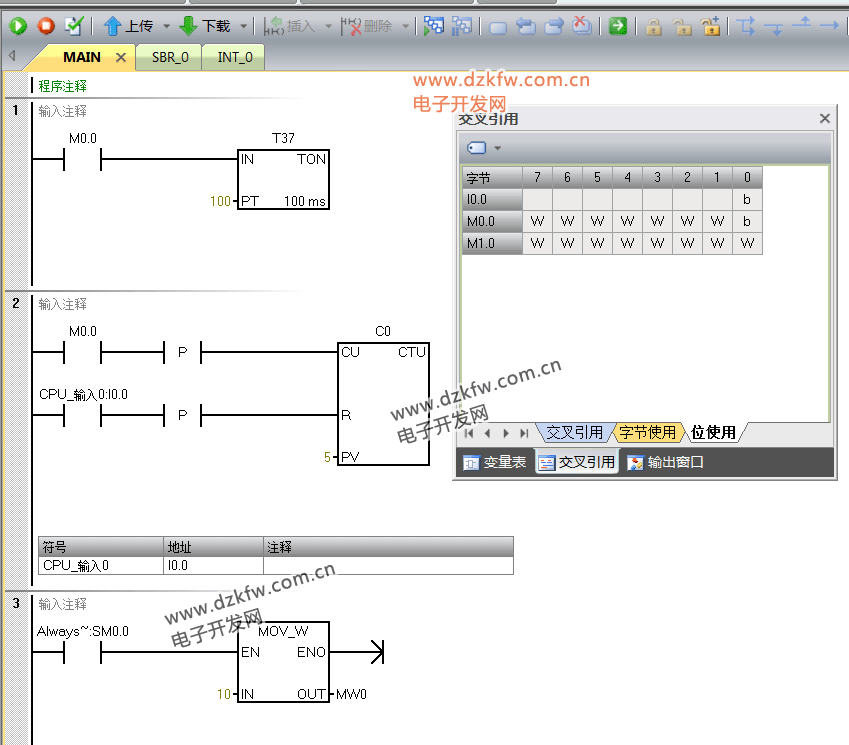This screenshot has height=745, width=849.
Task: Click the 下载 (Download) button
Action: 205,26
